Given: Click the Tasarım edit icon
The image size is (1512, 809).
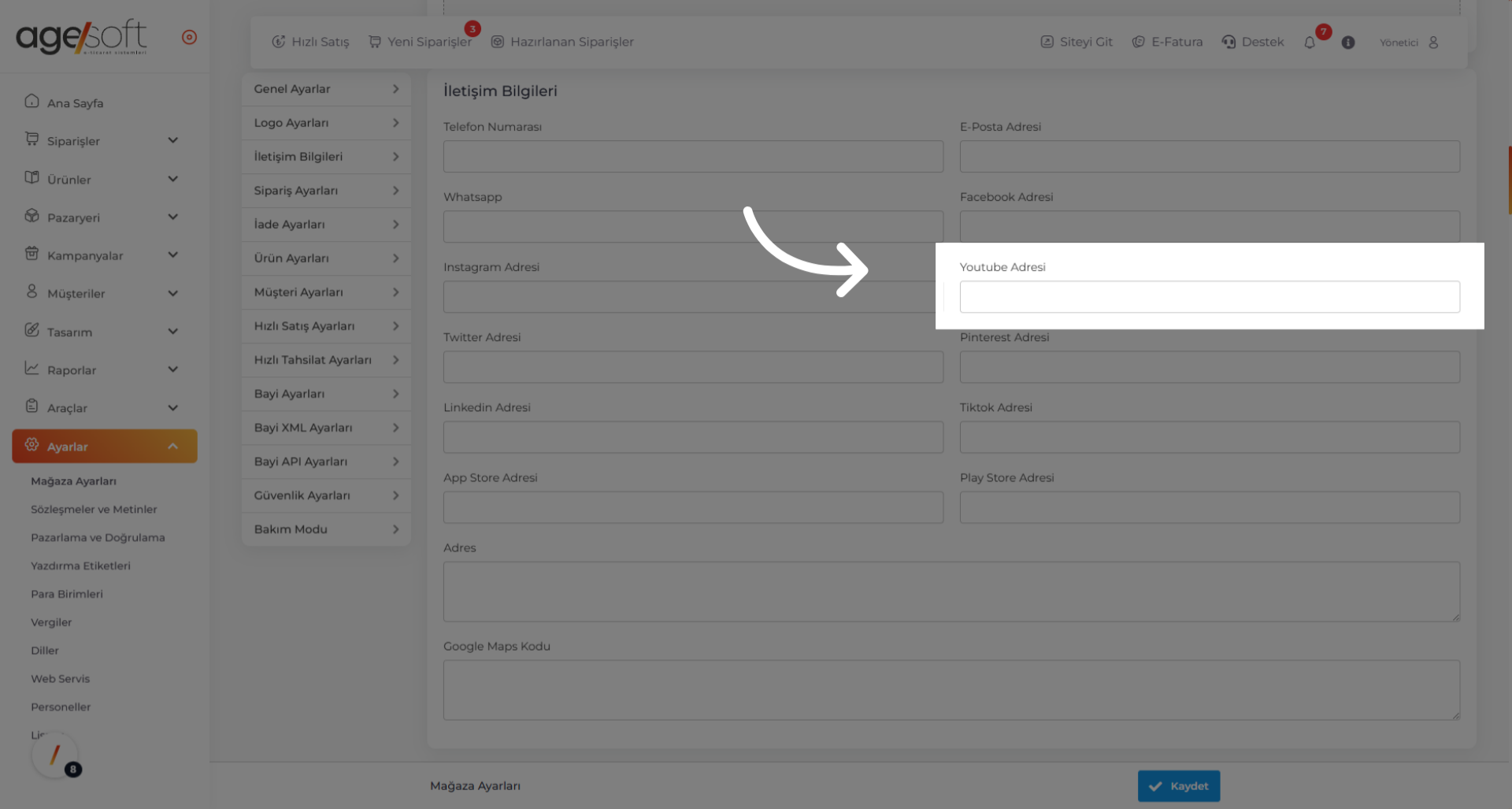Looking at the screenshot, I should point(31,330).
